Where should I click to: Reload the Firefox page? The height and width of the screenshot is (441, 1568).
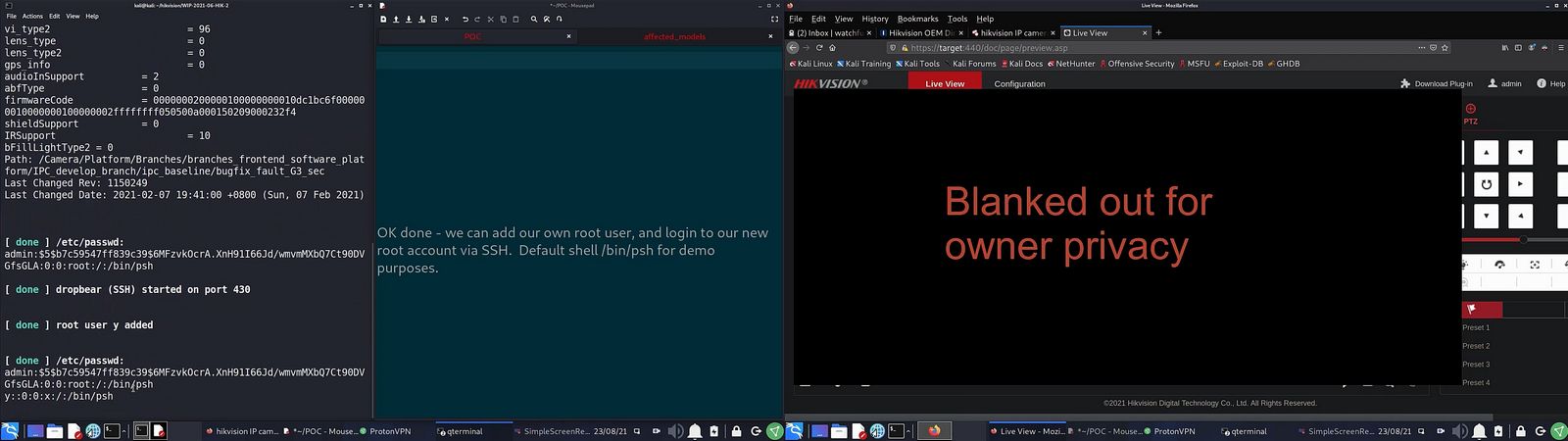coord(819,47)
